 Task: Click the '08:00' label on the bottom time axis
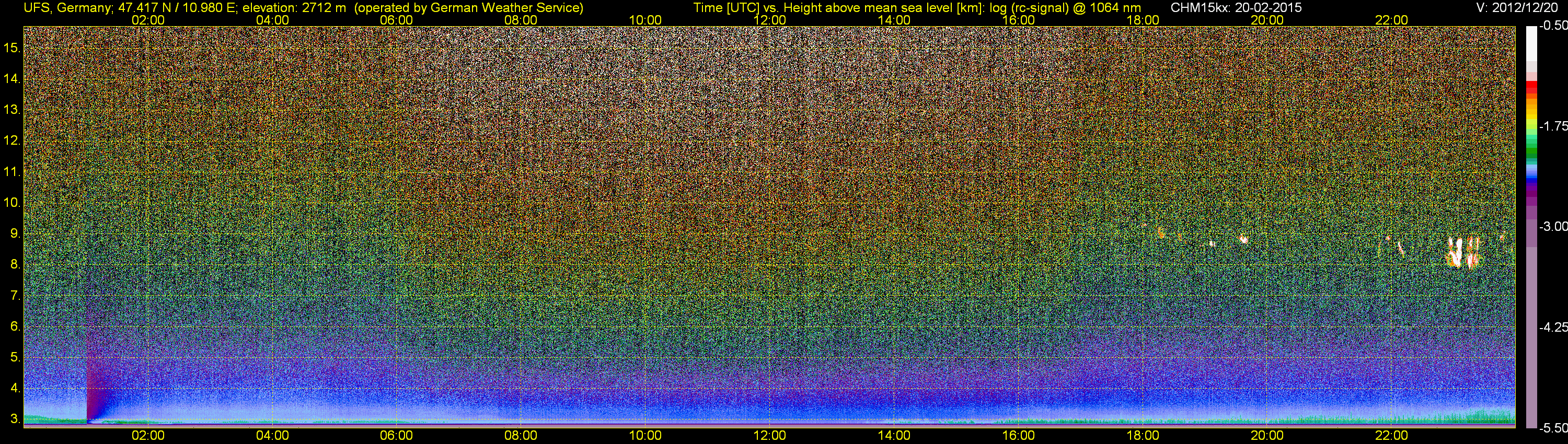click(x=521, y=436)
